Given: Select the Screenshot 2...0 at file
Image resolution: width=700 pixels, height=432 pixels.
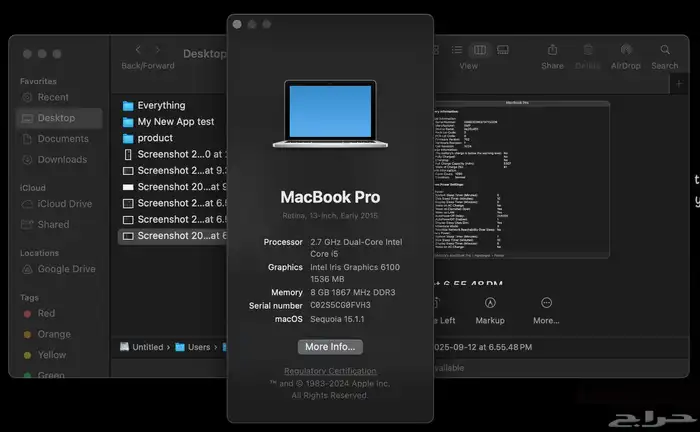Looking at the screenshot, I should (x=173, y=154).
